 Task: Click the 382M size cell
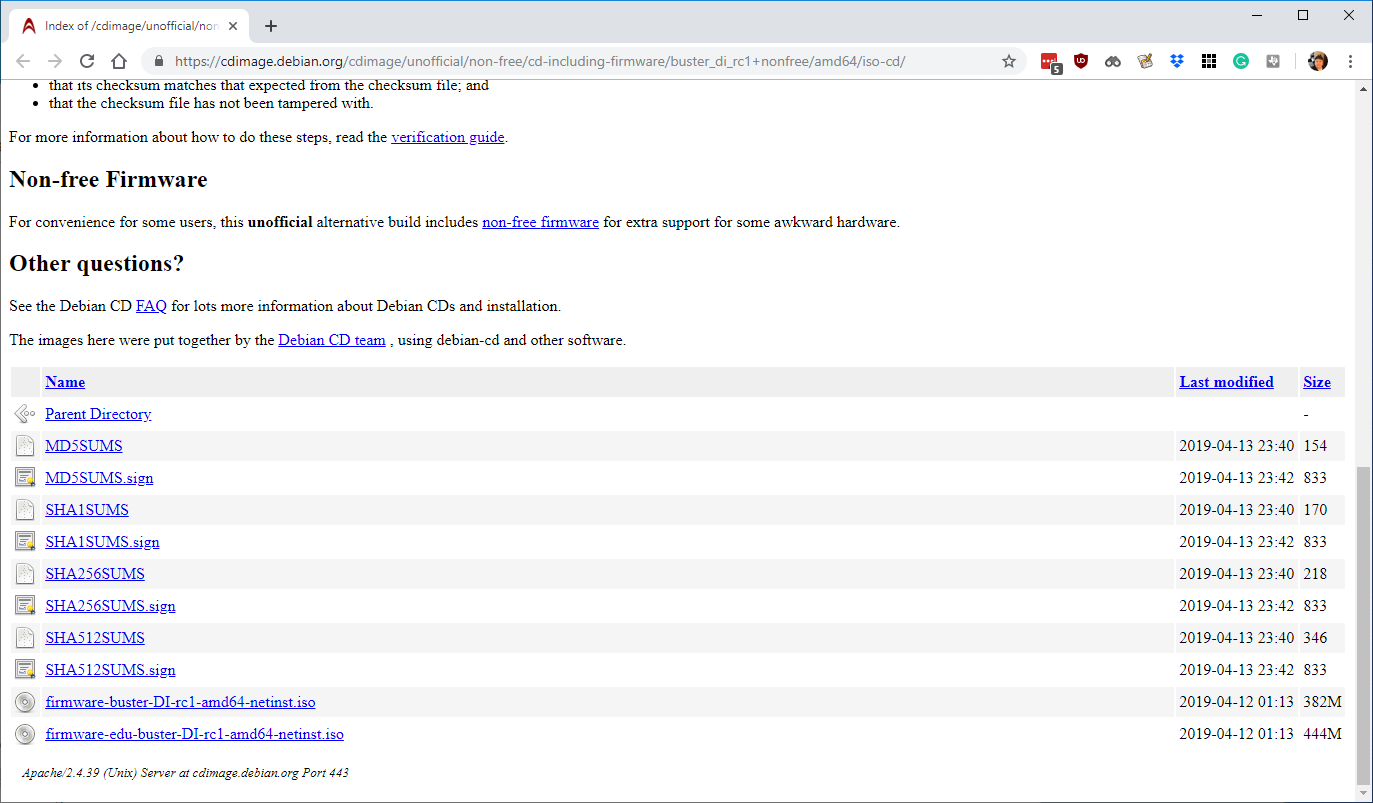point(1322,702)
